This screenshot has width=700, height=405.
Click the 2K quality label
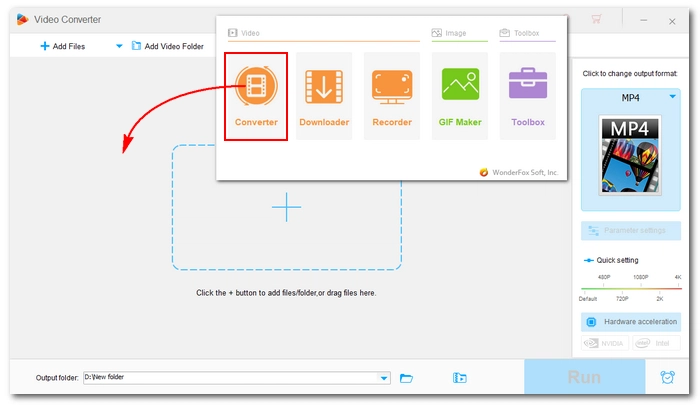[x=659, y=299]
